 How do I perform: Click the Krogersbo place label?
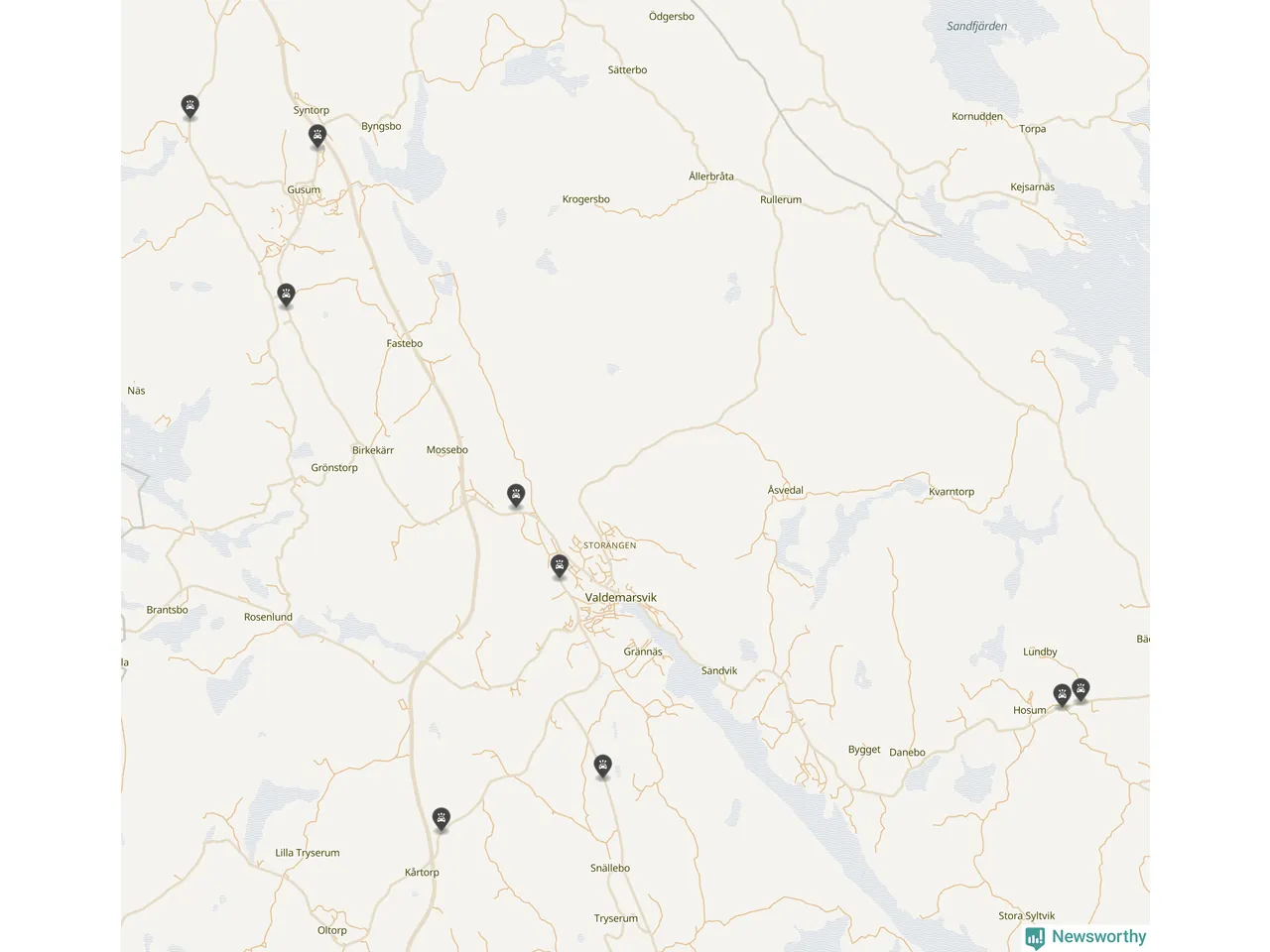tap(585, 199)
